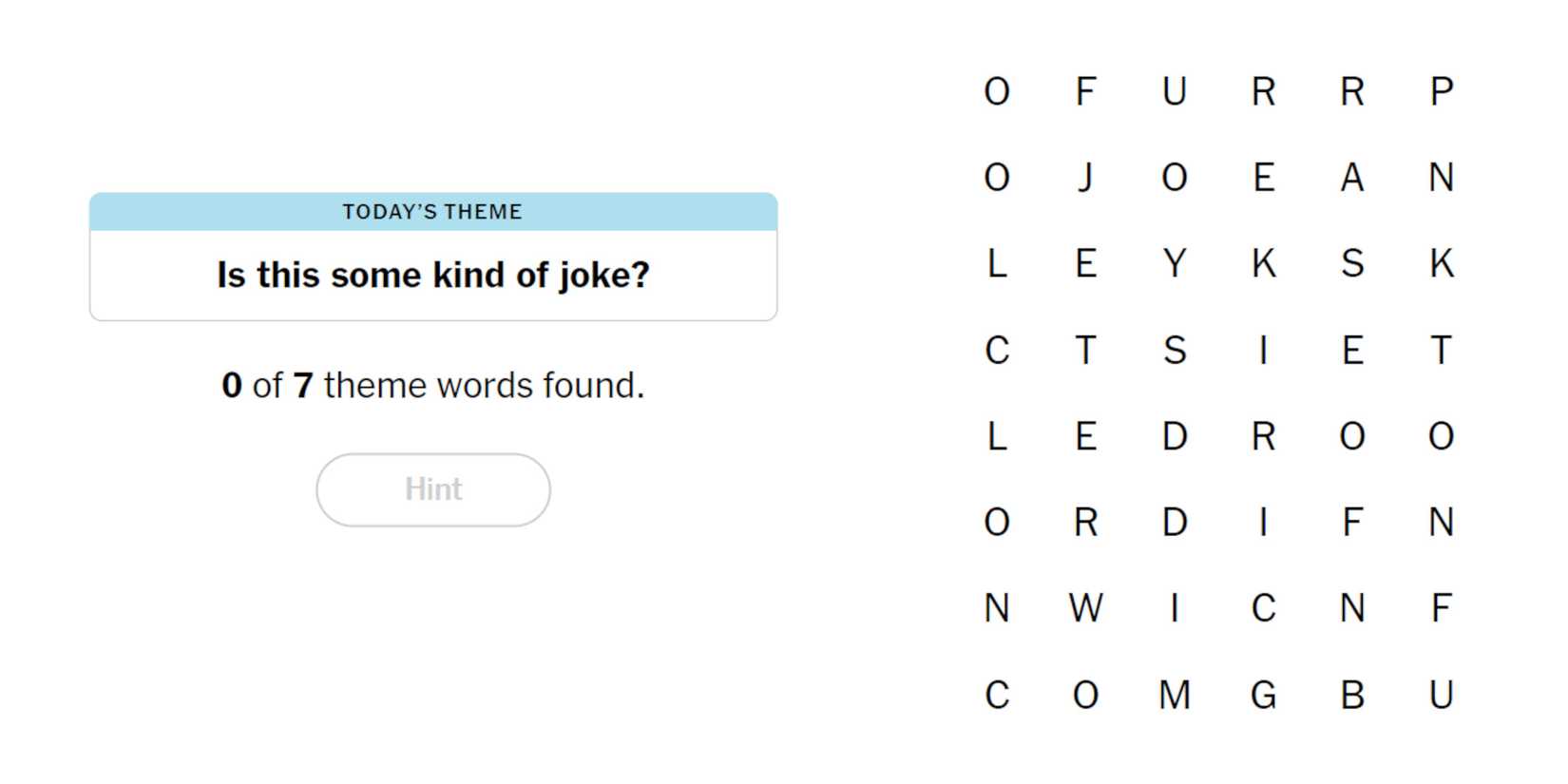Tap the letter M in the grid

1175,695
